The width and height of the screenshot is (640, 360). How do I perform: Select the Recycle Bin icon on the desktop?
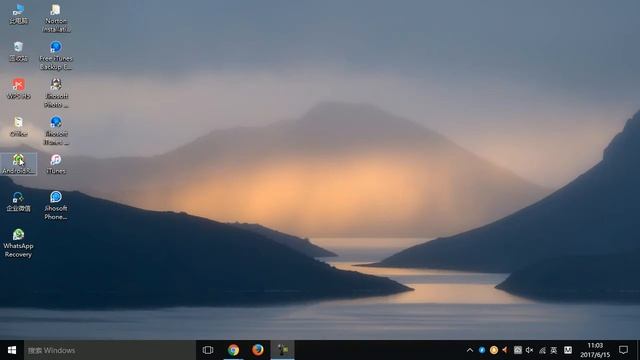click(x=18, y=51)
